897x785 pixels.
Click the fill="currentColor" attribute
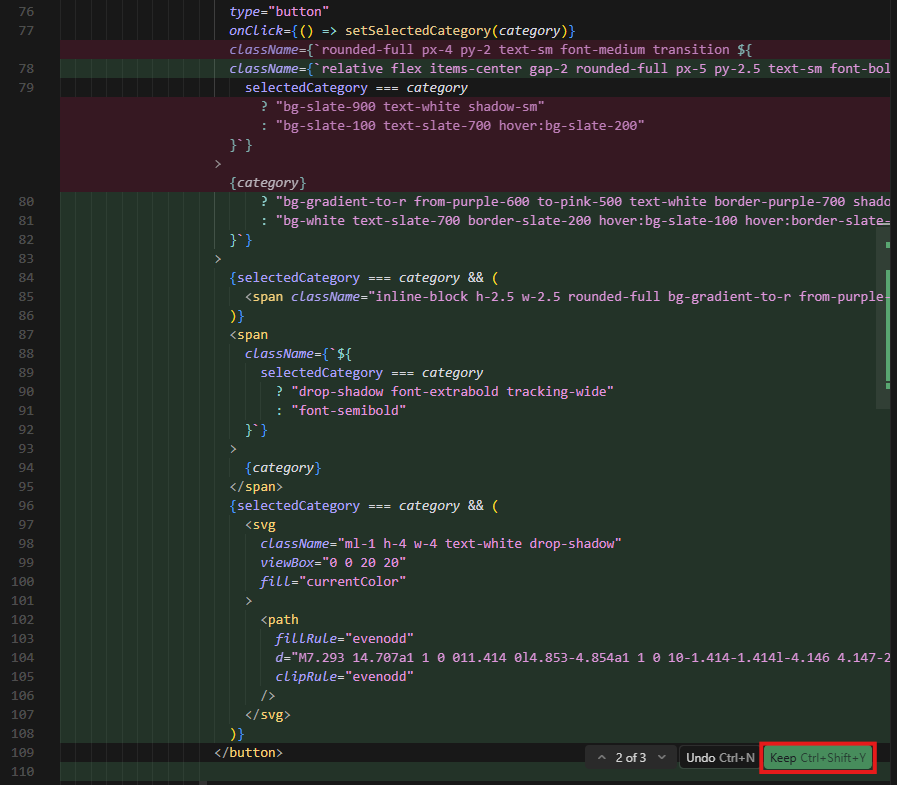pos(333,581)
